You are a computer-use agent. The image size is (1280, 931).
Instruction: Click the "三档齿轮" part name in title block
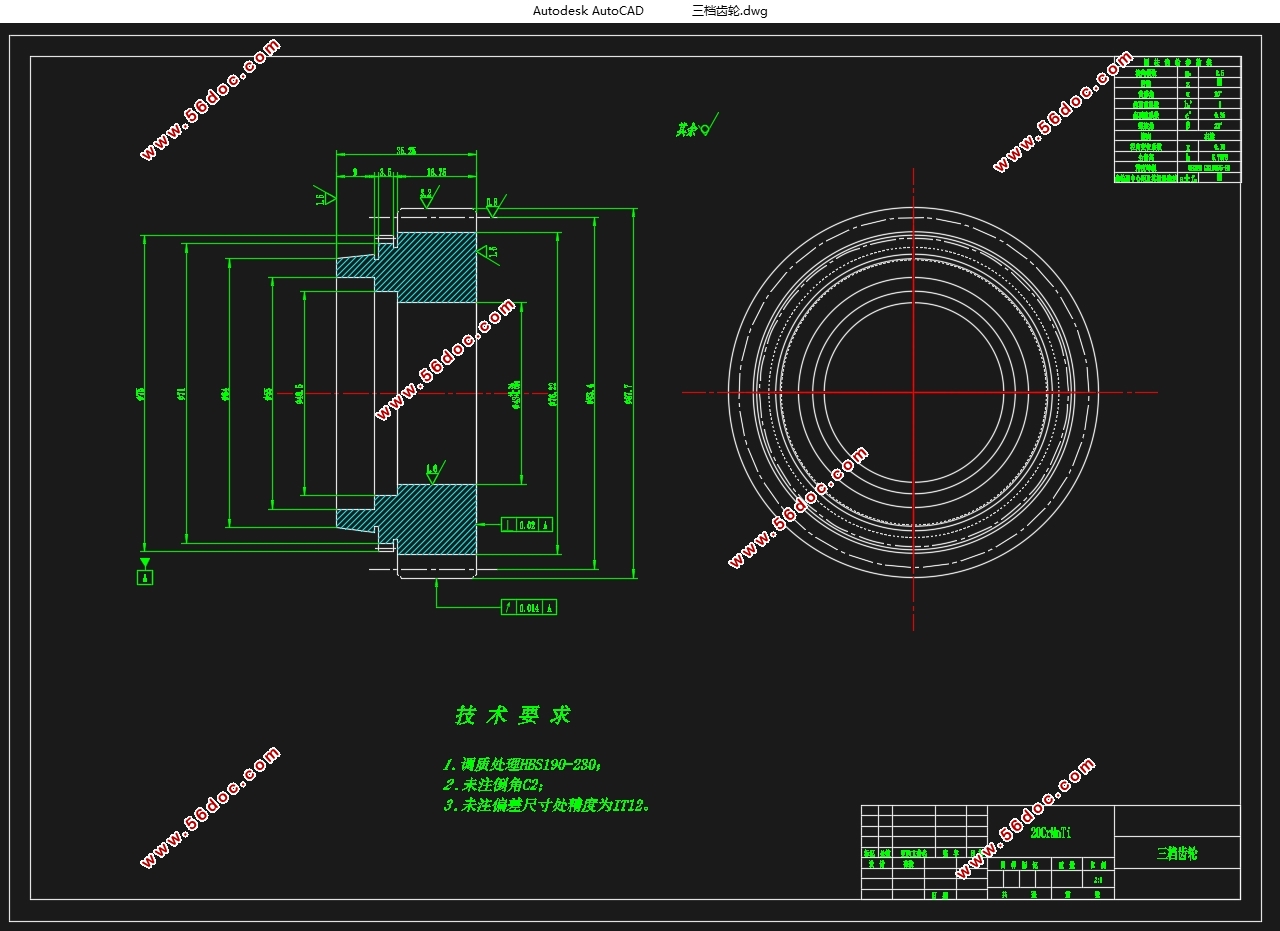[x=1177, y=854]
